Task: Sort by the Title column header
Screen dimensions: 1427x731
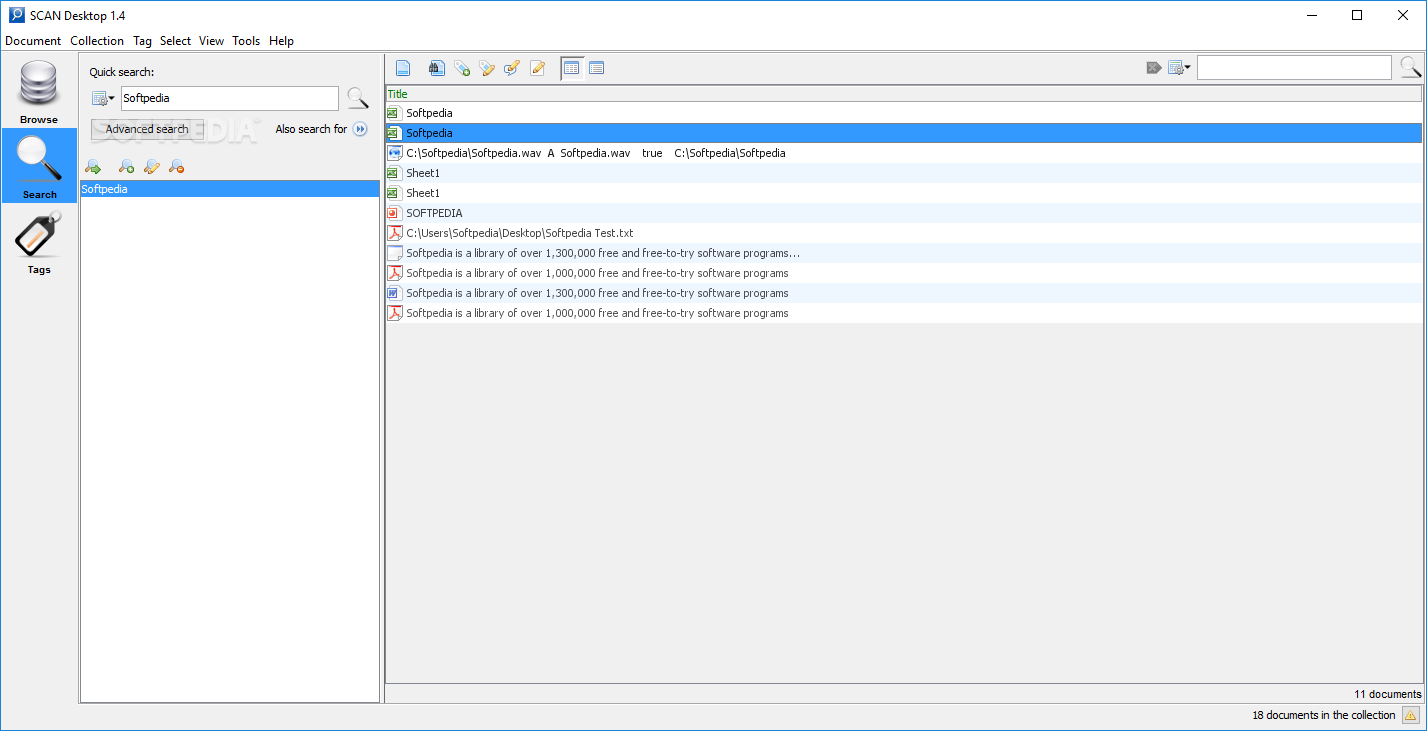Action: tap(904, 94)
